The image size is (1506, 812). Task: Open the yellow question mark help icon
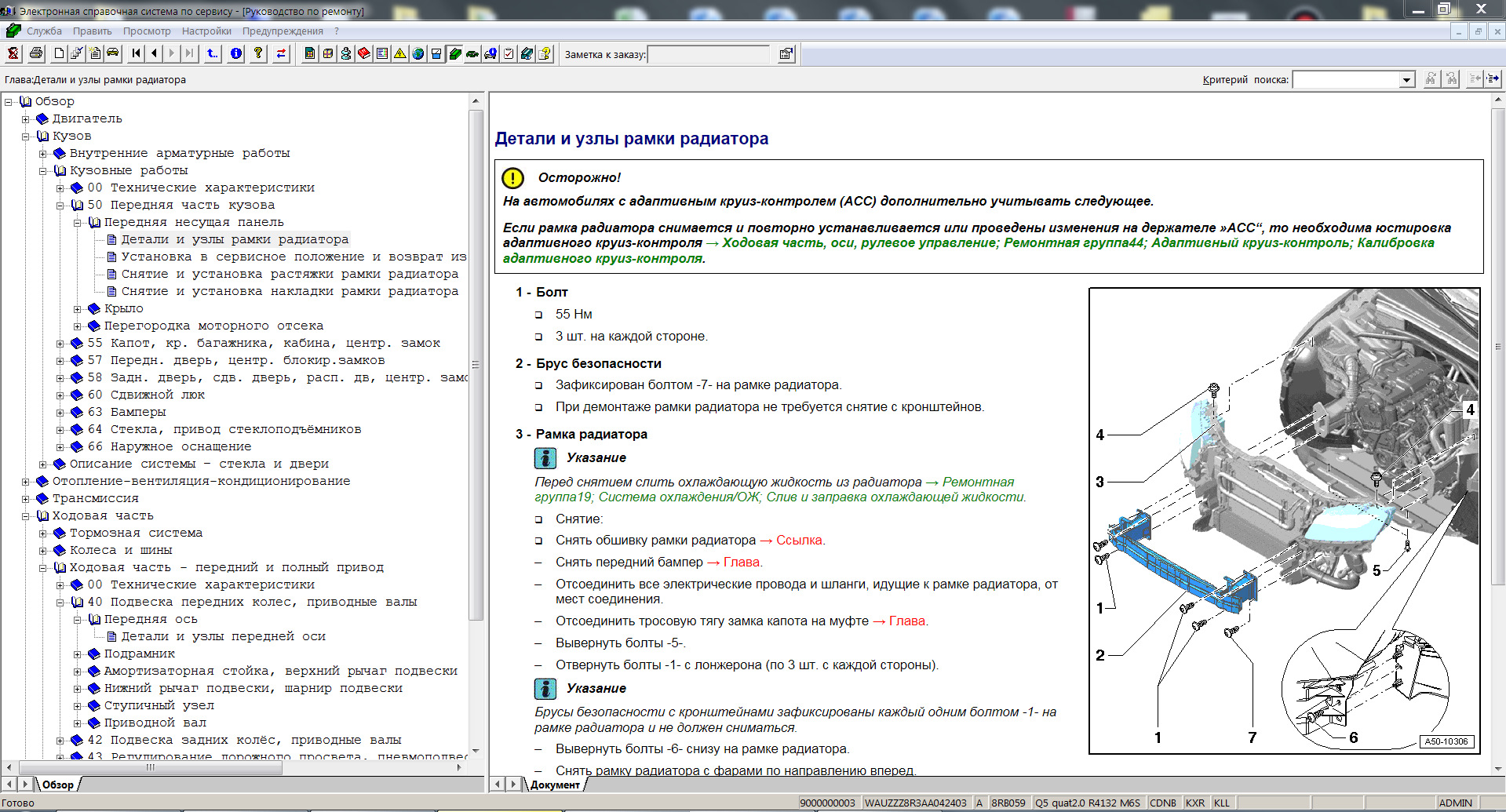click(258, 53)
